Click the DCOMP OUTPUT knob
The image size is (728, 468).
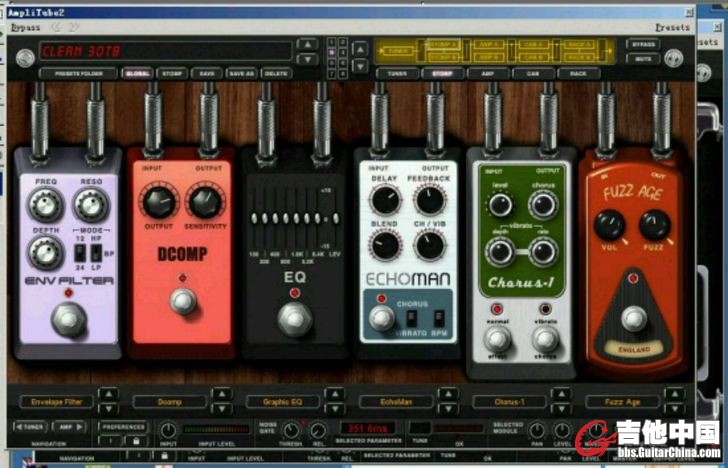tap(159, 202)
